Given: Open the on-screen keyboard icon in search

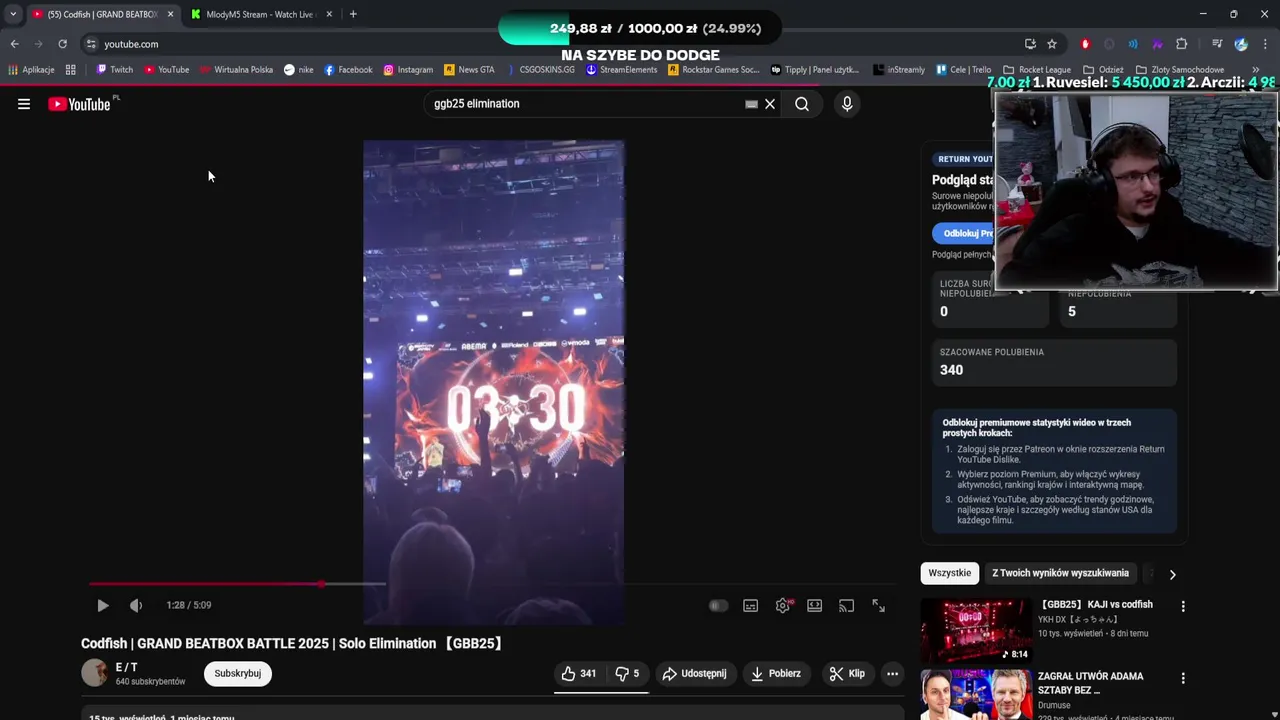Looking at the screenshot, I should pyautogui.click(x=751, y=104).
